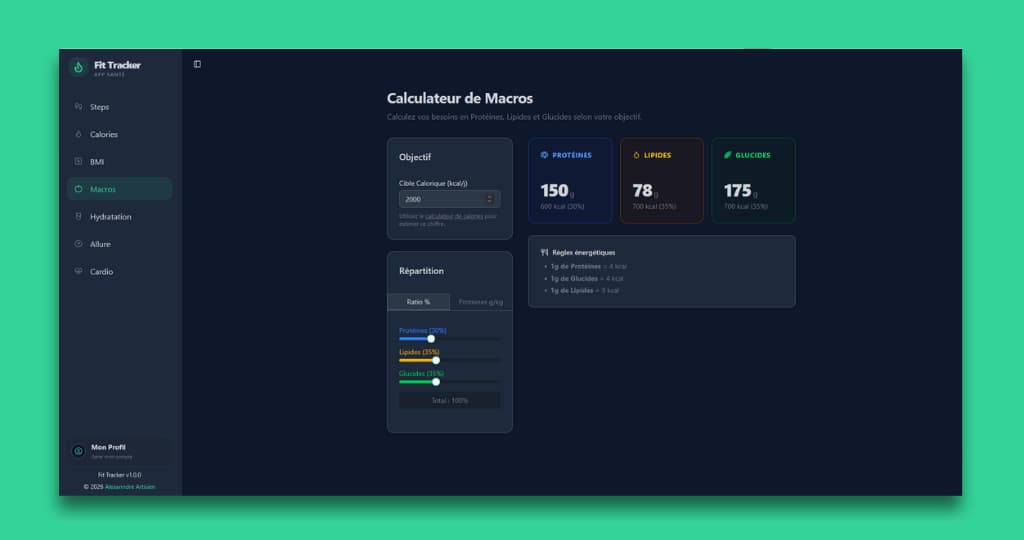The height and width of the screenshot is (540, 1024).
Task: Click the Mon Profil avatar icon
Action: (x=78, y=451)
